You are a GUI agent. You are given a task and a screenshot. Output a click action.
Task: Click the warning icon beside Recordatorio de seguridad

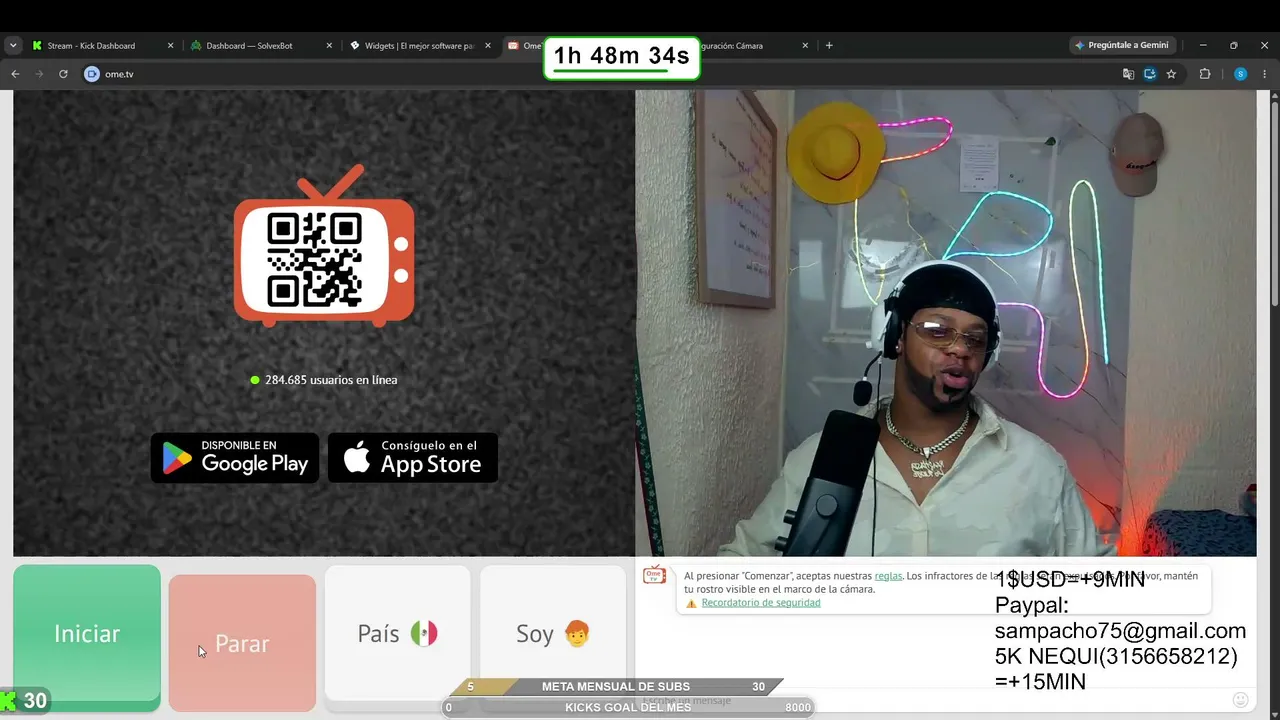point(691,603)
